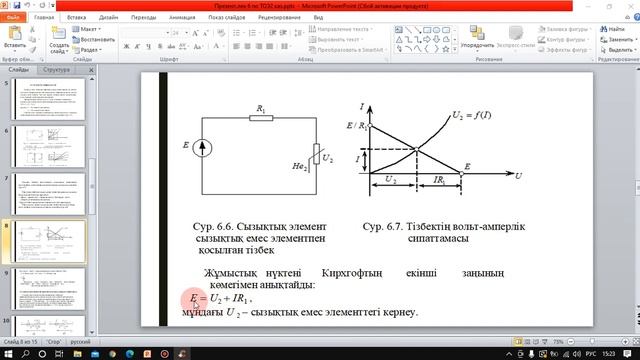Click the numbered list icon
Viewport: 640px width, 360px height.
point(253,33)
